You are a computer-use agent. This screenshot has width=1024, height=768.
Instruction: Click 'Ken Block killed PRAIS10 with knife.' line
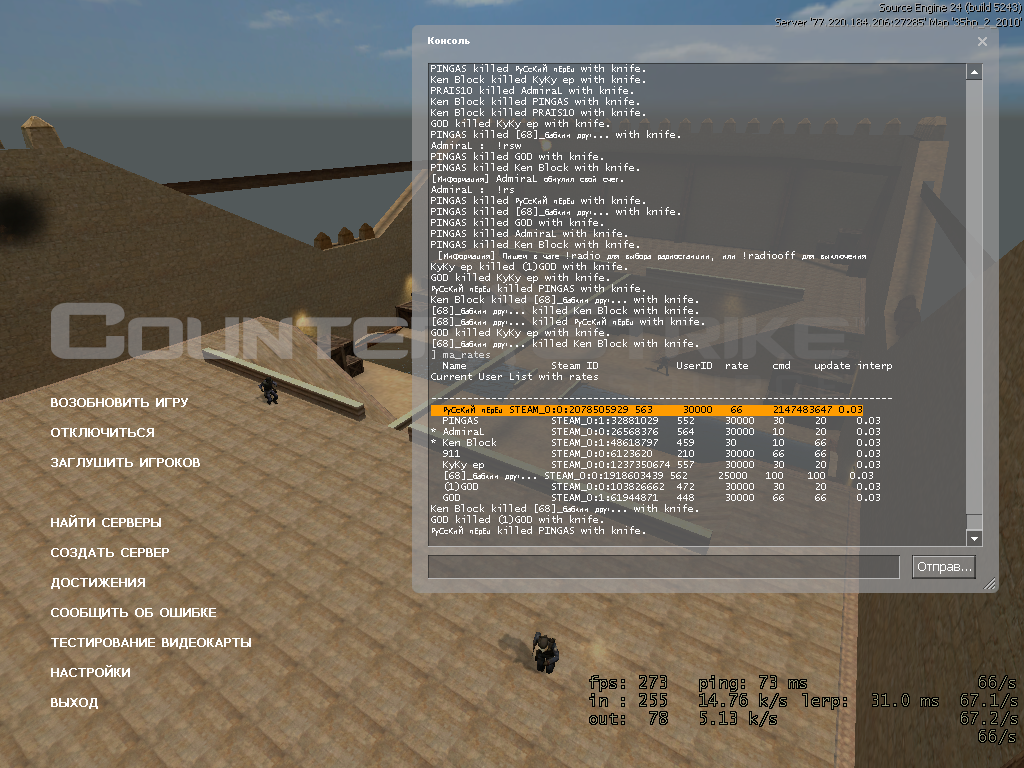(x=538, y=113)
